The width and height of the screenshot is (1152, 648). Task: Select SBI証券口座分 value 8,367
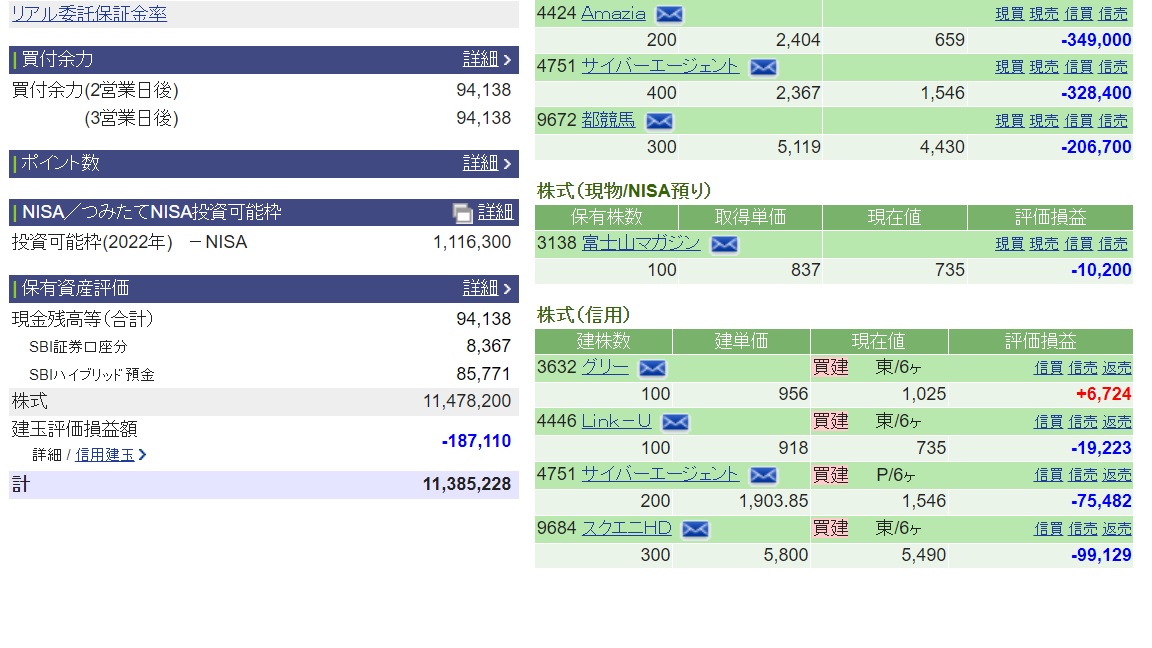[x=489, y=346]
